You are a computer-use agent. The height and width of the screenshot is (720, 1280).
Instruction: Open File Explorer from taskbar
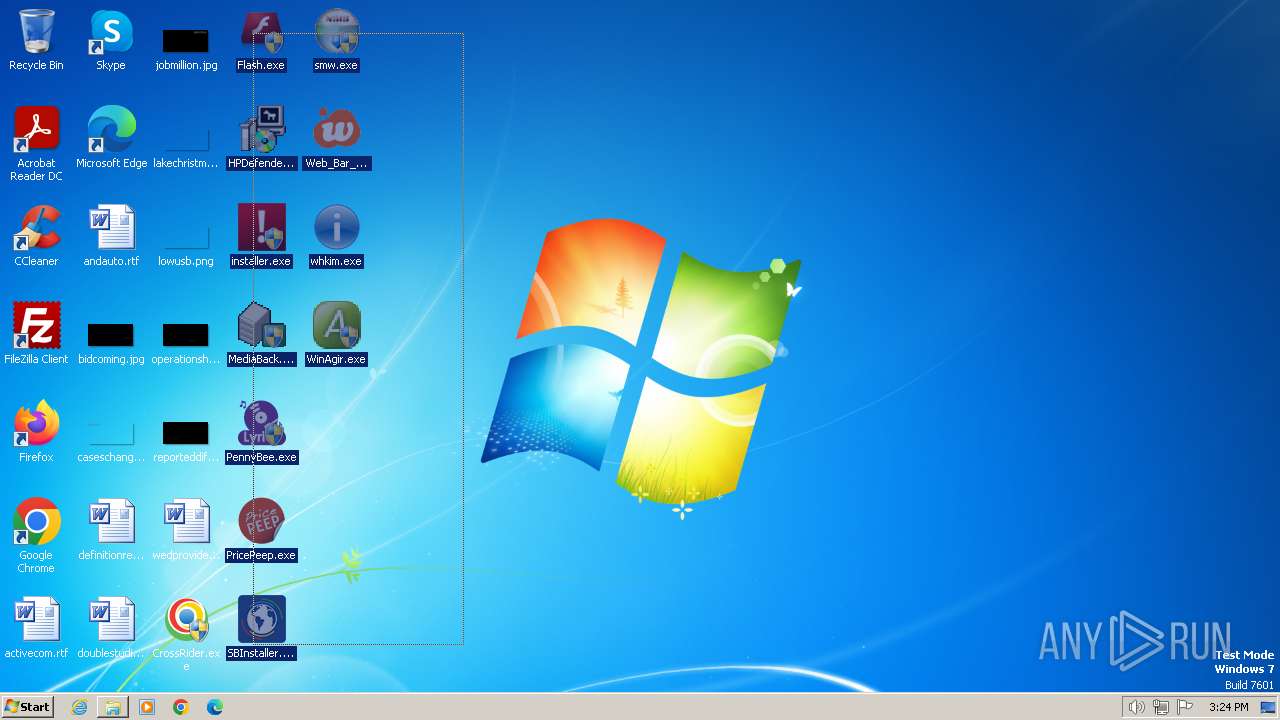click(x=113, y=707)
